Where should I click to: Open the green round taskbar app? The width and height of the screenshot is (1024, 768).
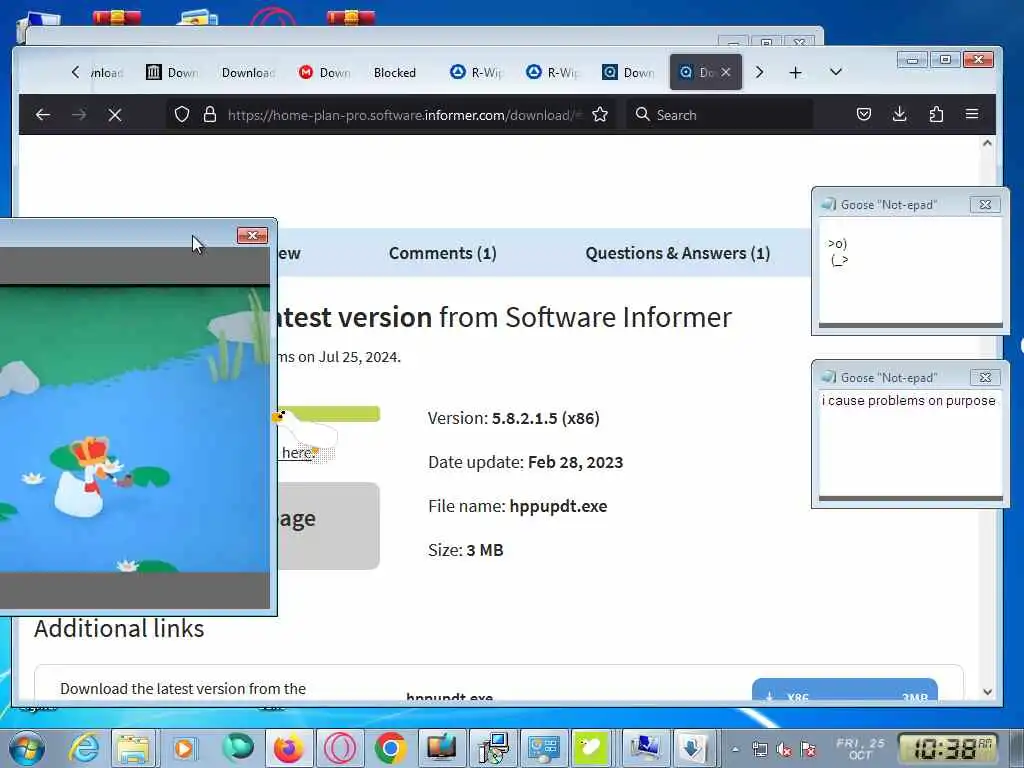pos(238,748)
